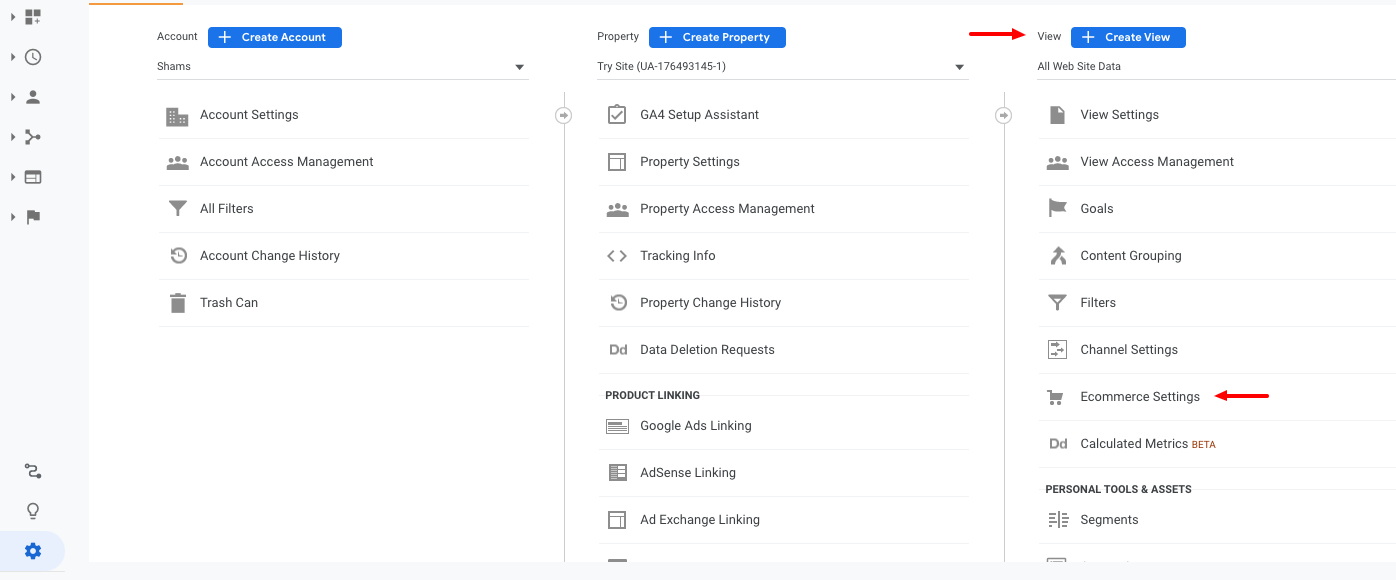Click the Create View button
This screenshot has width=1396, height=580.
point(1128,37)
